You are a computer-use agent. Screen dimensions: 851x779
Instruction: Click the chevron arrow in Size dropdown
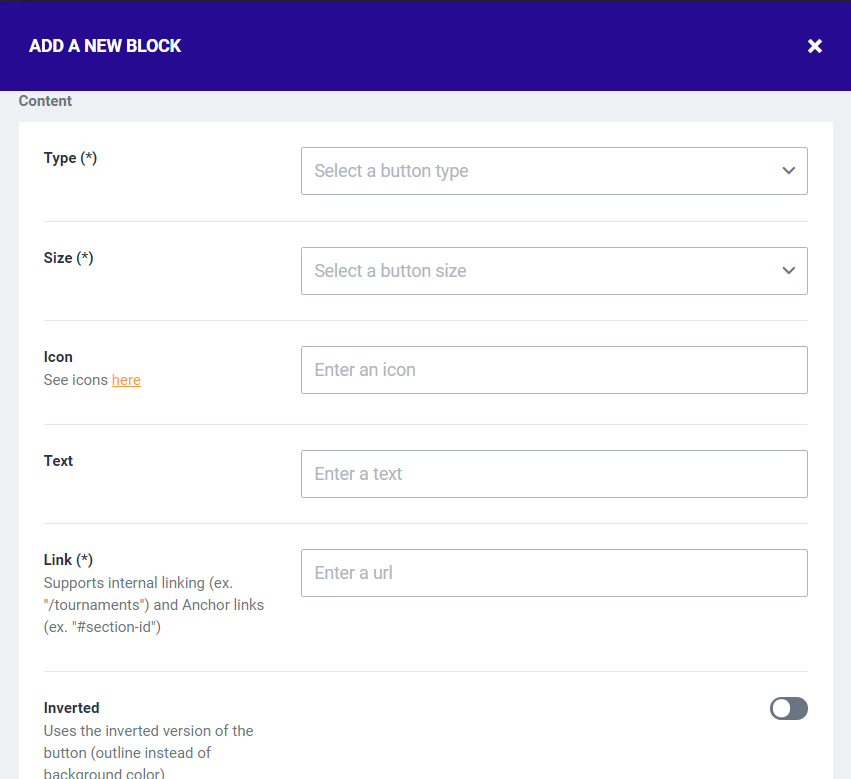click(x=788, y=271)
